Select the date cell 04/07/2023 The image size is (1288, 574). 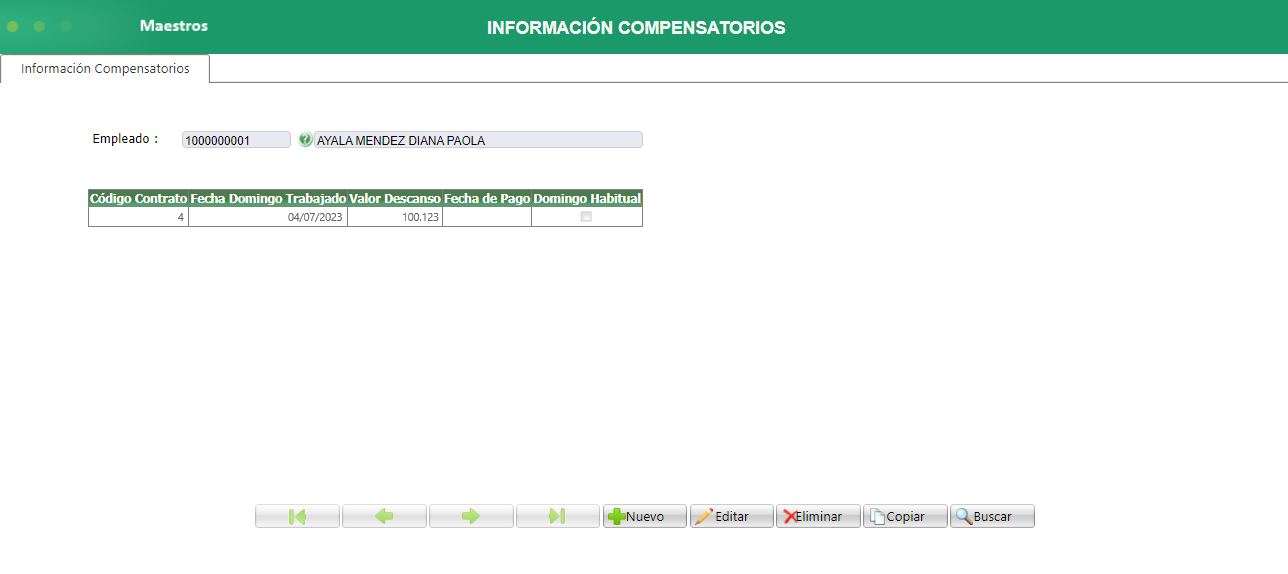(268, 217)
